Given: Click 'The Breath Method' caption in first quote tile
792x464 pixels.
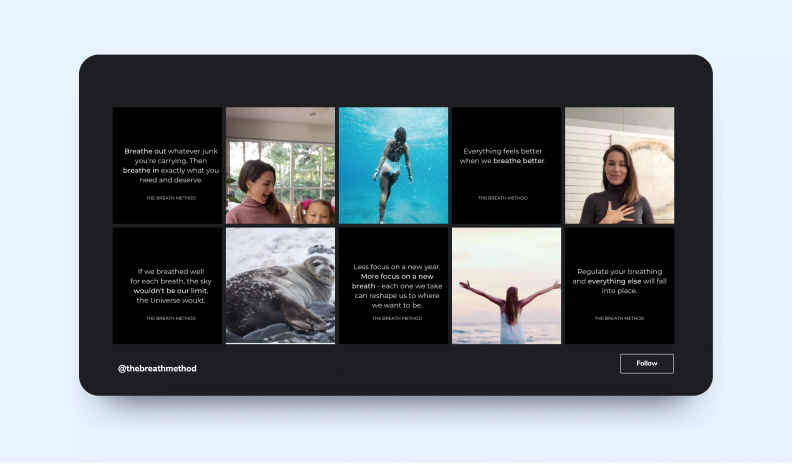Looking at the screenshot, I should (x=171, y=198).
